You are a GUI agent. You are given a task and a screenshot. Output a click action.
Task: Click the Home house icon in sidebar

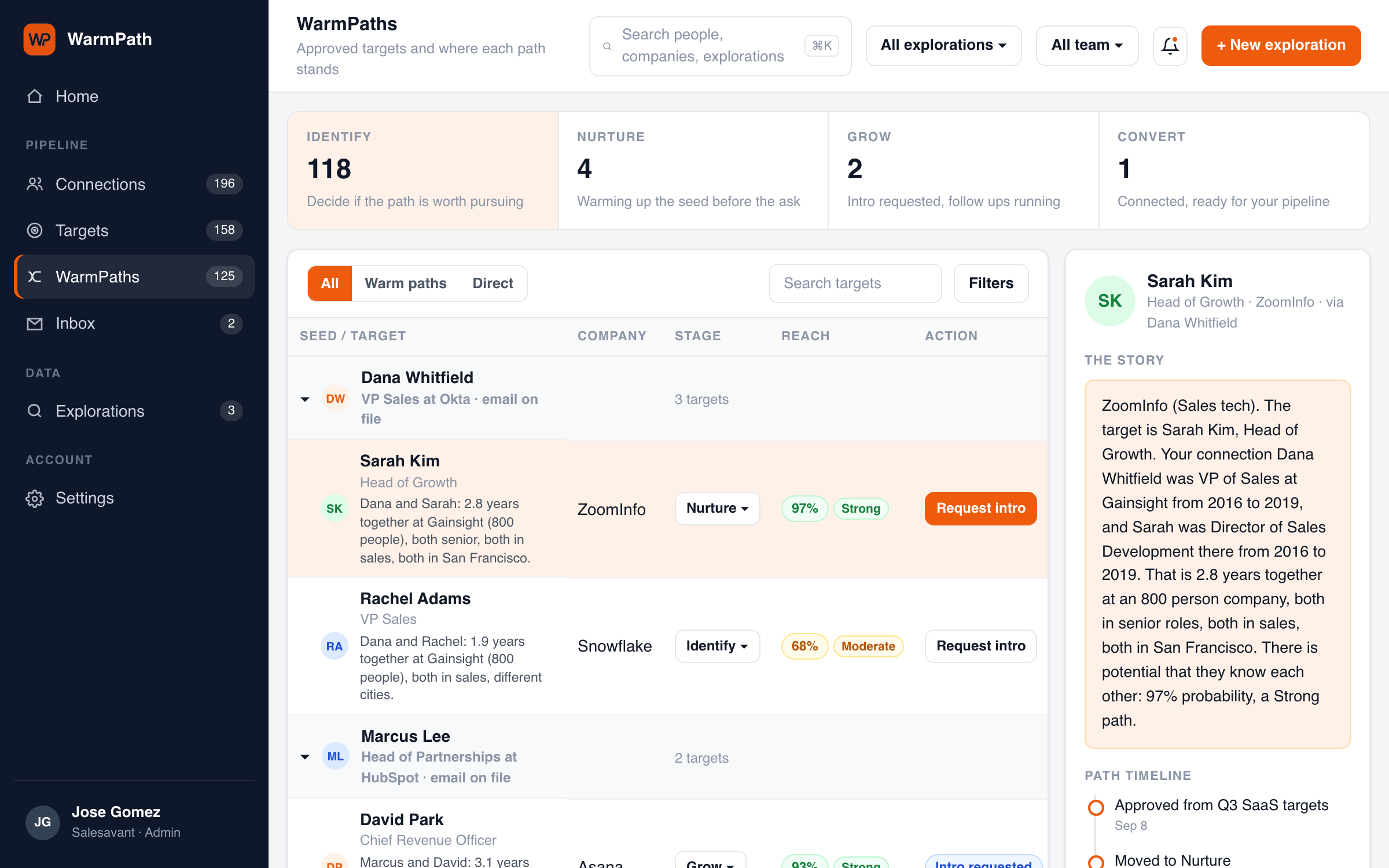[35, 96]
